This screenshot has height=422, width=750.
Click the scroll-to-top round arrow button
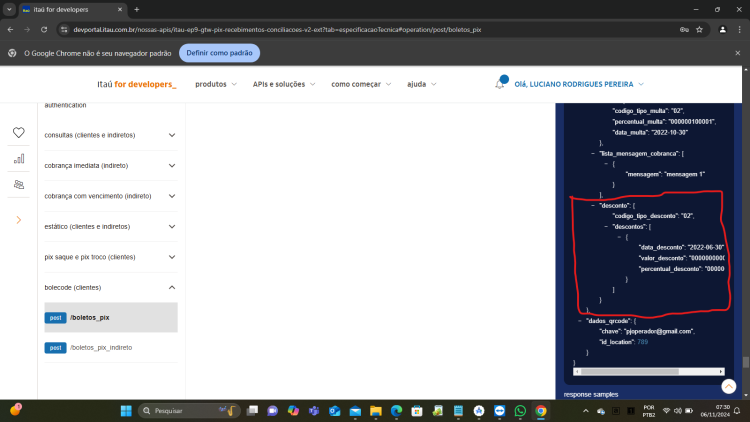pos(728,386)
